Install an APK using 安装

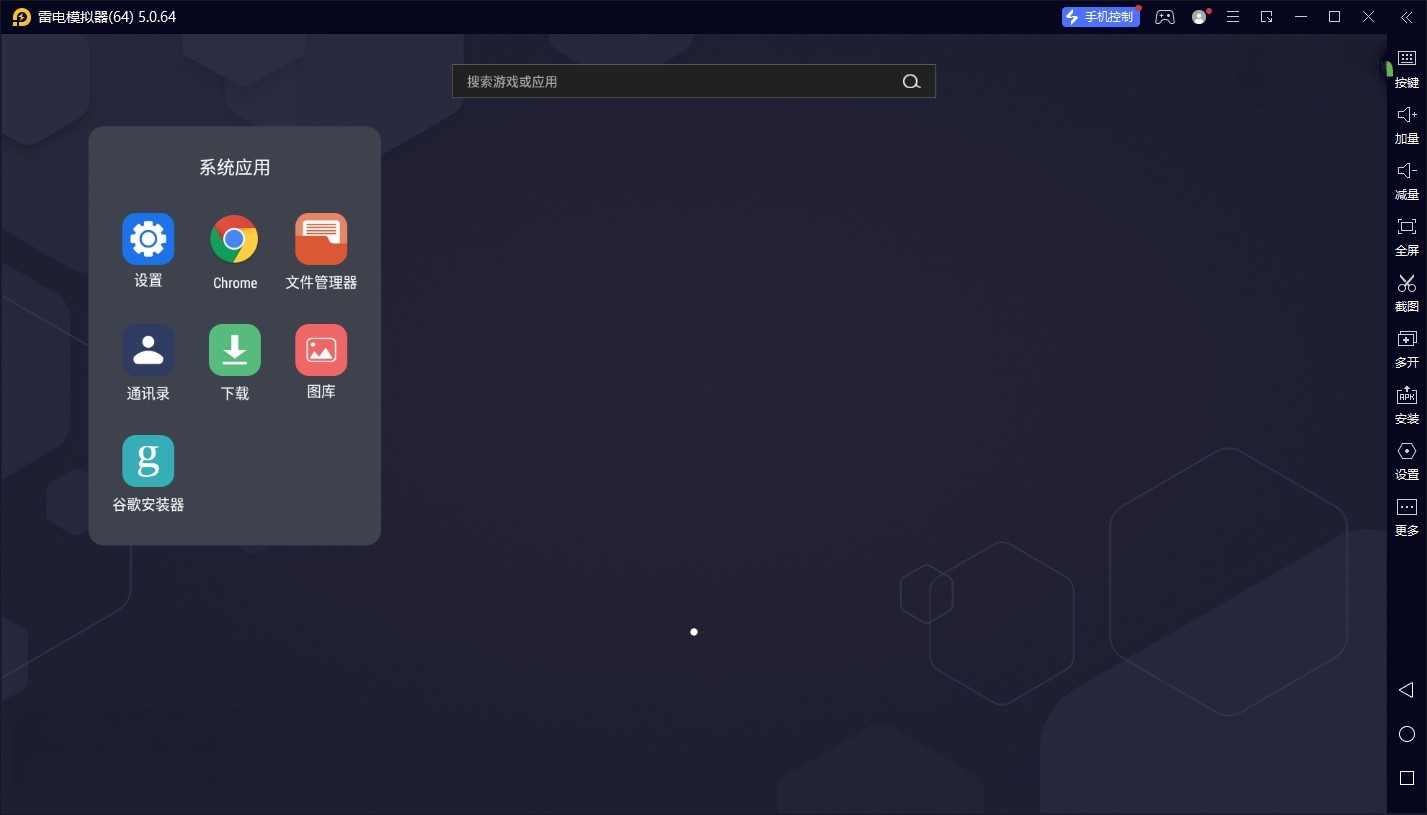[x=1406, y=404]
